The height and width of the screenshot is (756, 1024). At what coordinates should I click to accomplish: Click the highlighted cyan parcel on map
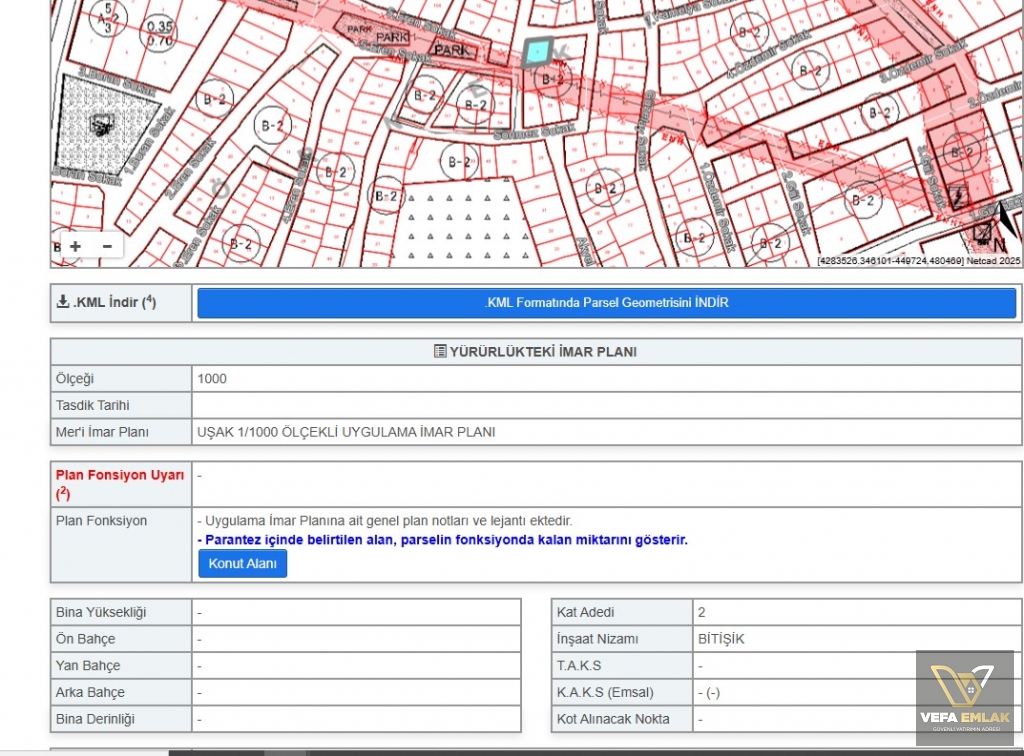click(x=537, y=52)
